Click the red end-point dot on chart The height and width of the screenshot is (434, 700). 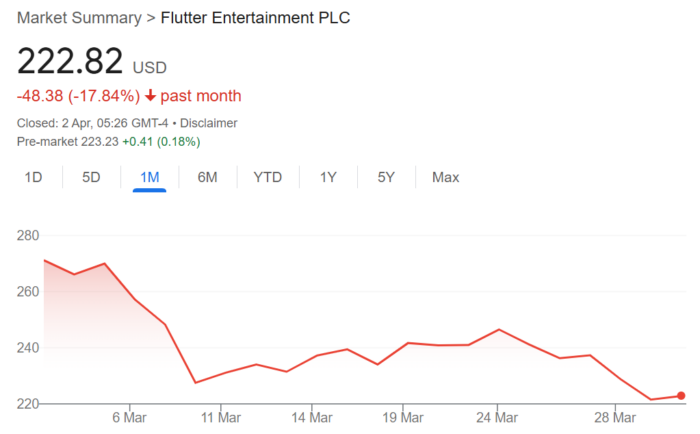(682, 396)
